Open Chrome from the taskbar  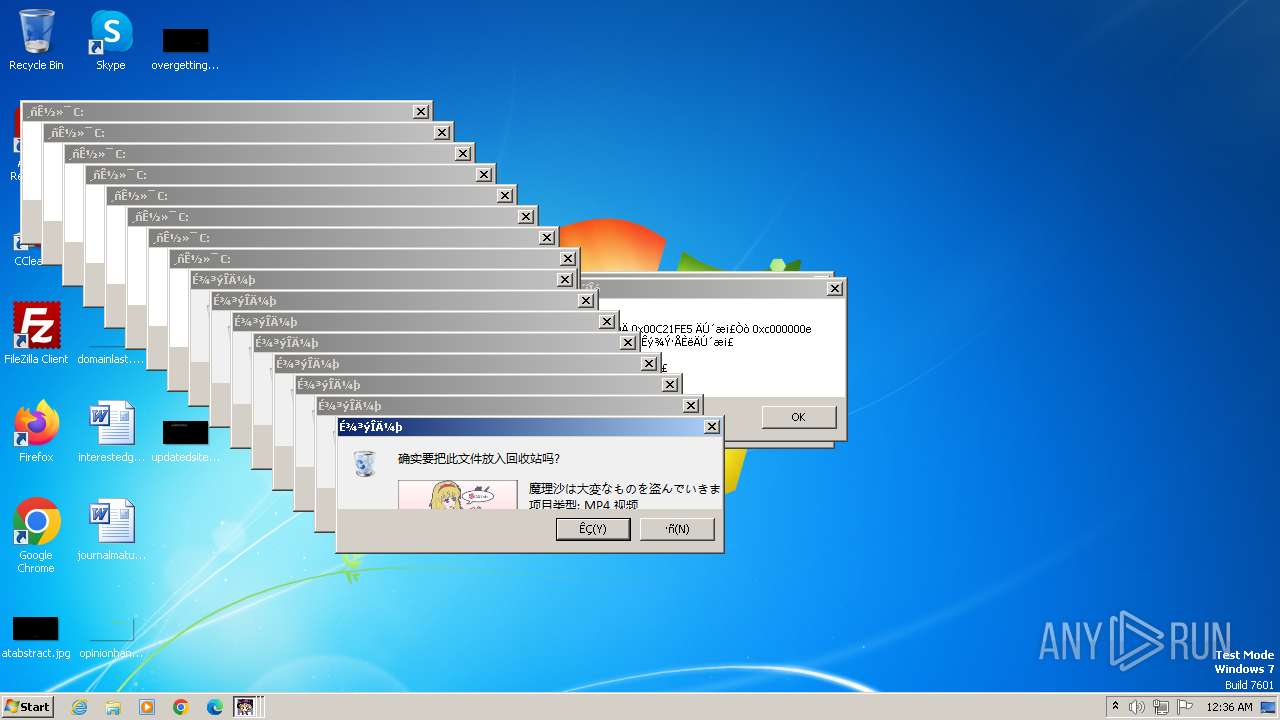(181, 707)
